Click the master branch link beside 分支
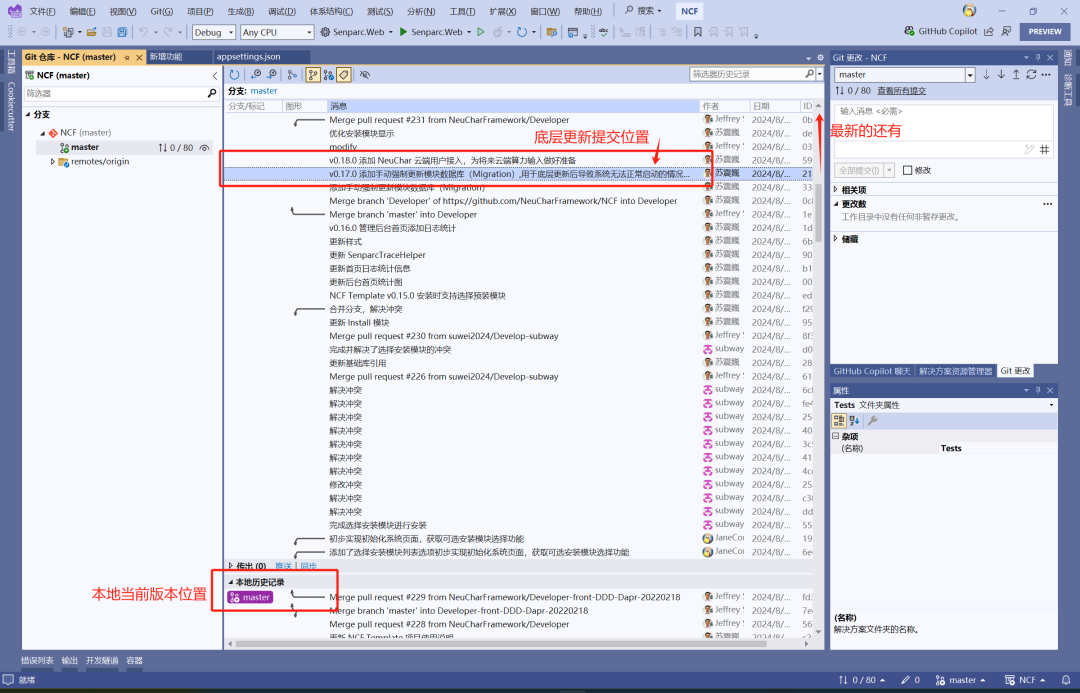This screenshot has width=1080, height=693. (x=264, y=91)
